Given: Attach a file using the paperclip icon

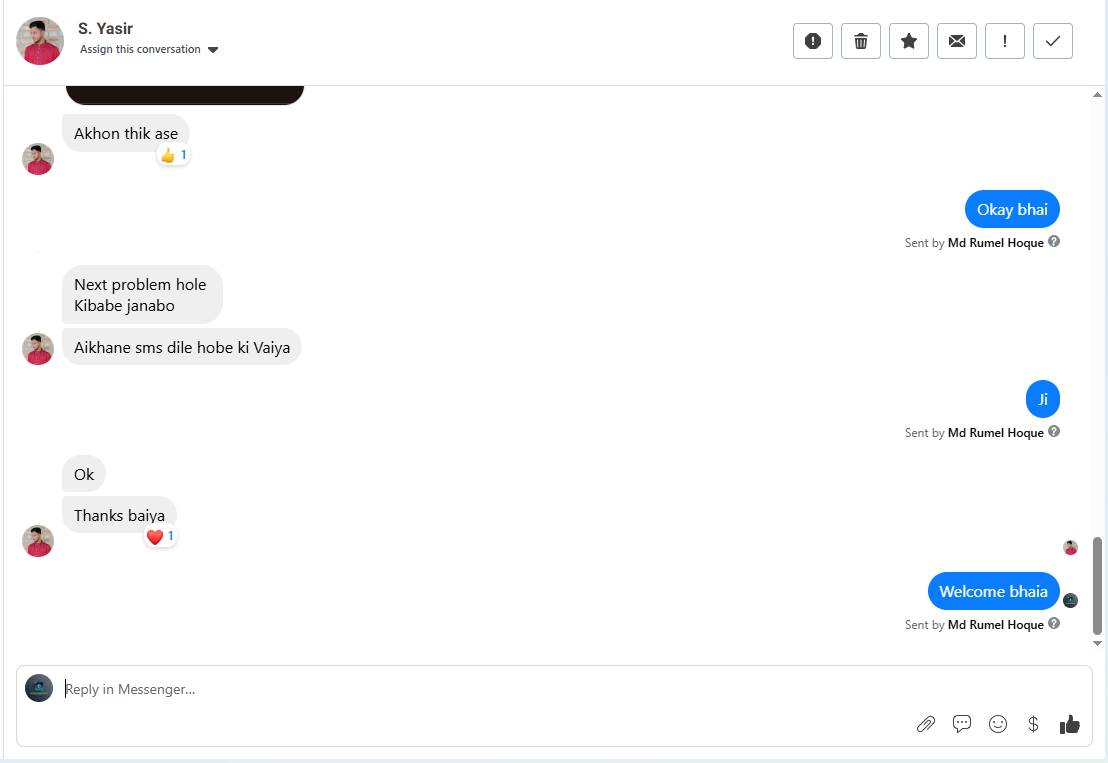Looking at the screenshot, I should point(926,724).
